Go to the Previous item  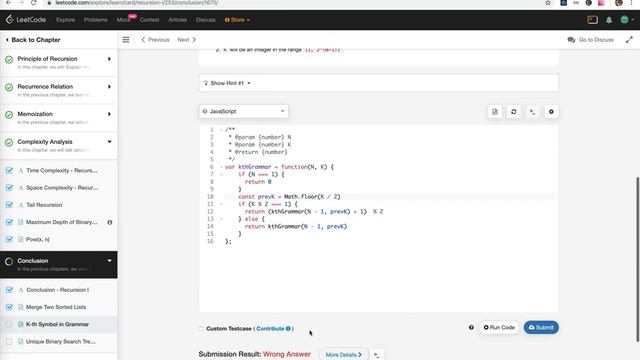[155, 40]
